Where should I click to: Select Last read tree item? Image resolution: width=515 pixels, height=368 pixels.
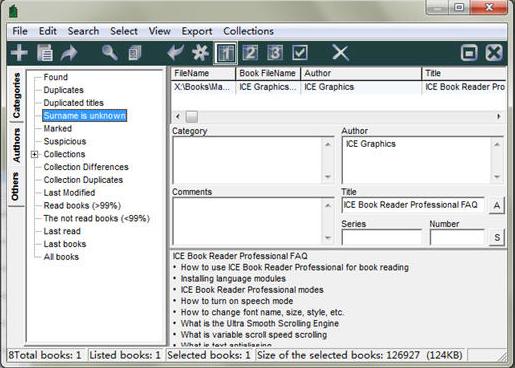tap(62, 231)
